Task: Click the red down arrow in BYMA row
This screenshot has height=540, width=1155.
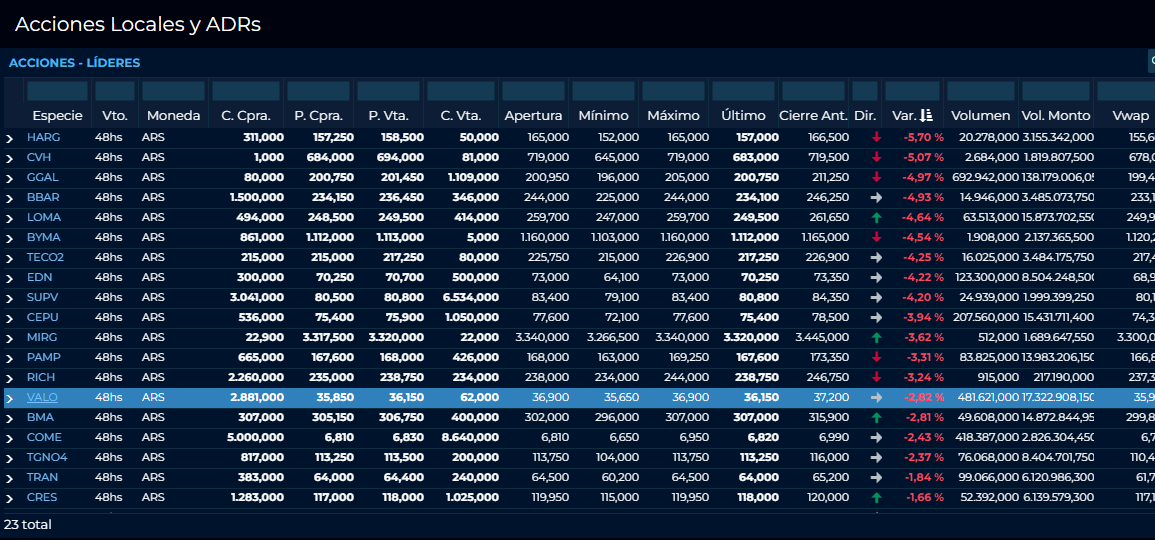Action: (x=876, y=237)
